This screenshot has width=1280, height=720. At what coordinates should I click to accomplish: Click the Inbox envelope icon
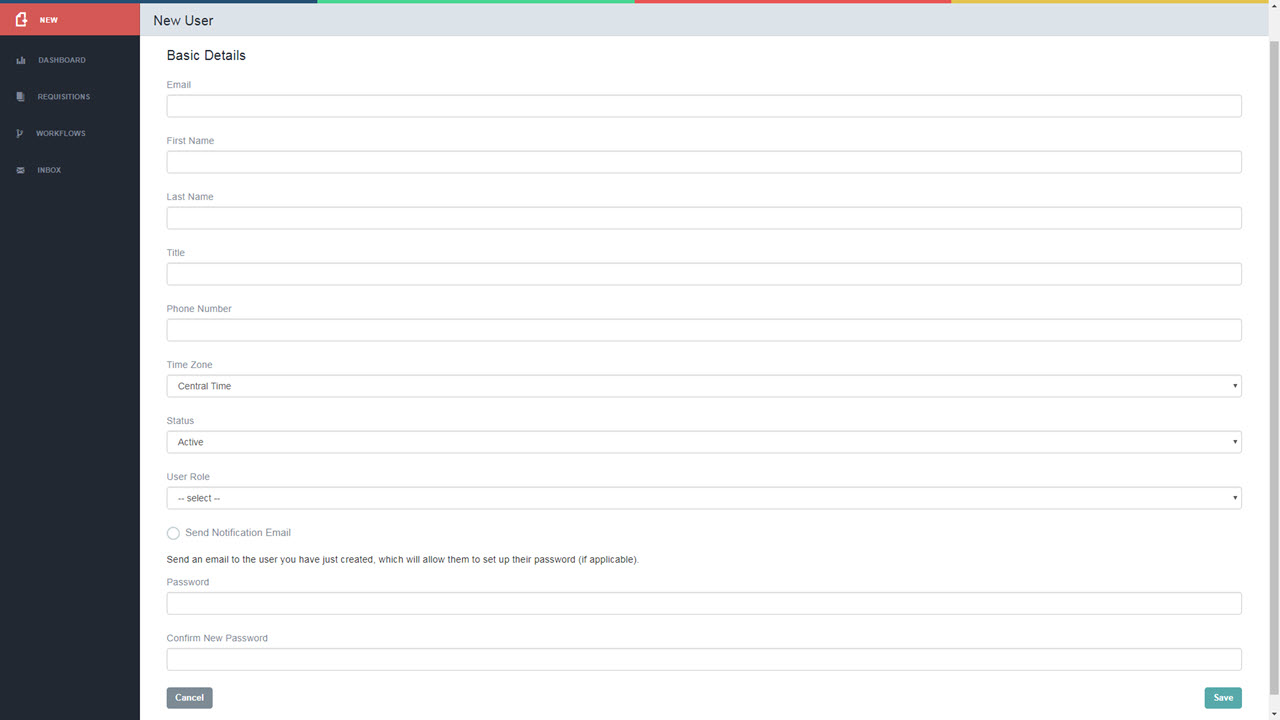pyautogui.click(x=21, y=170)
